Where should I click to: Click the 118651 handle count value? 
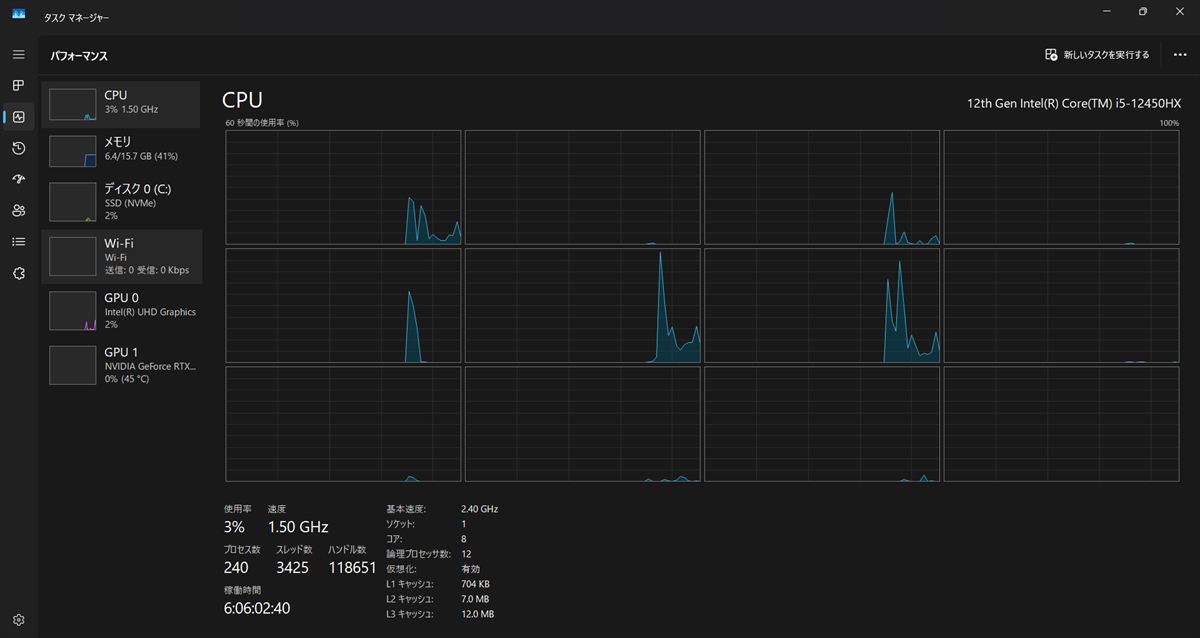352,568
